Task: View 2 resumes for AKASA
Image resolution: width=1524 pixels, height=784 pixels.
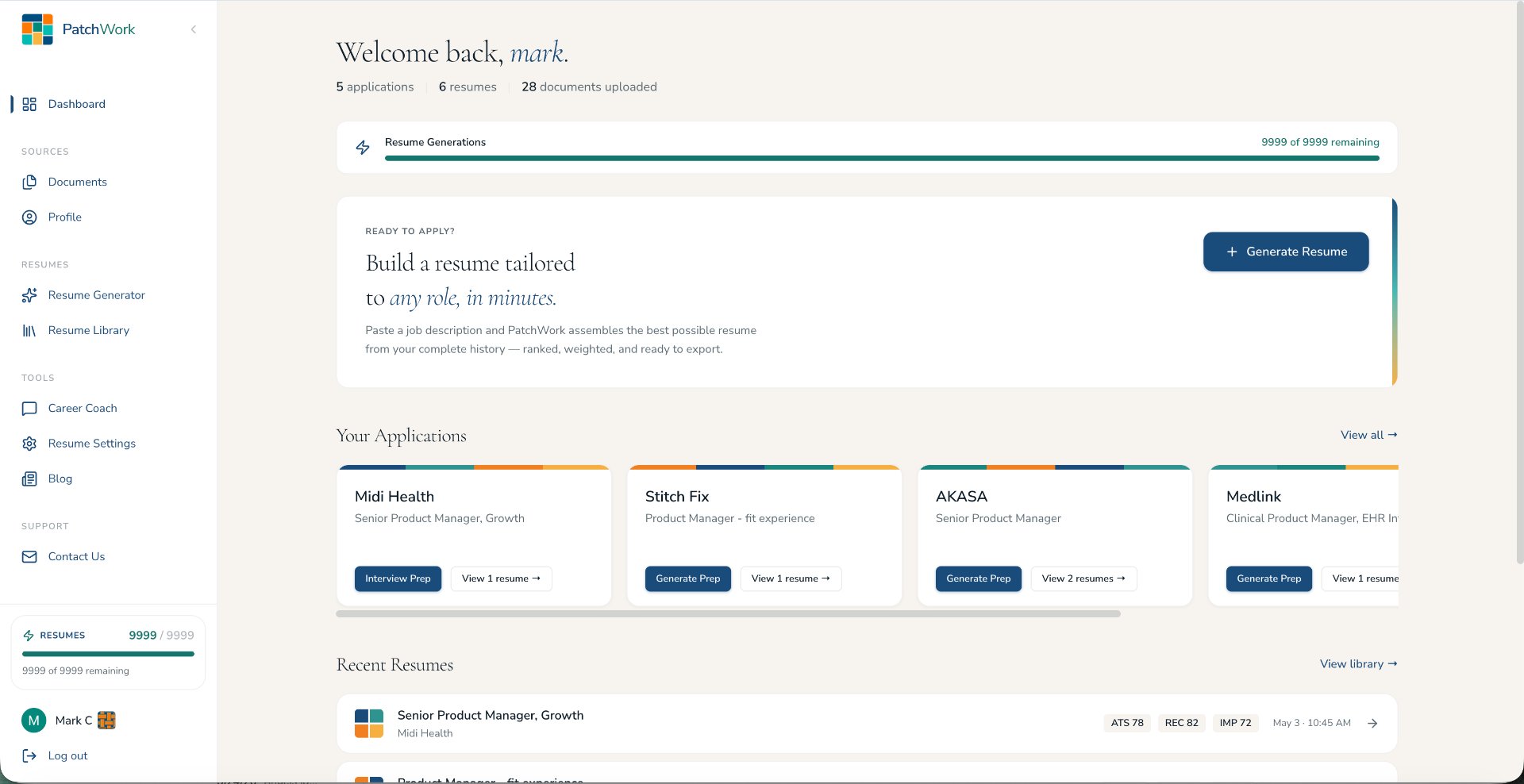Action: (1083, 578)
